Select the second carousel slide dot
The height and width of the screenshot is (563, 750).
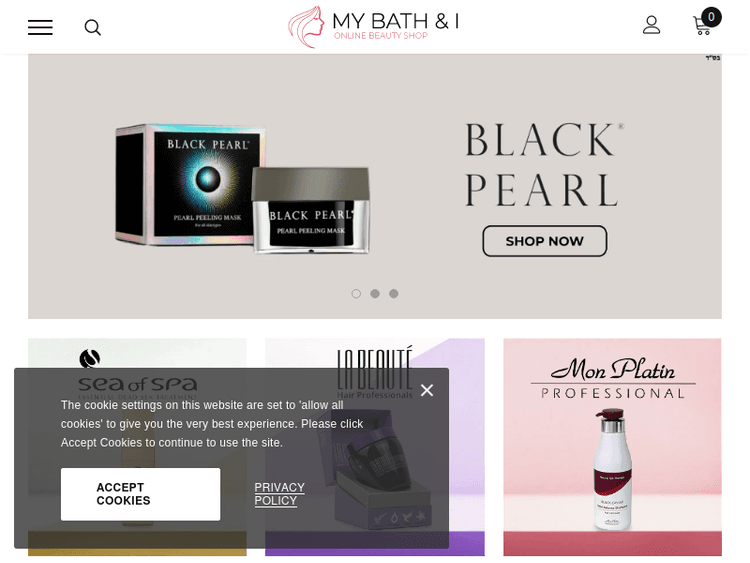click(375, 294)
